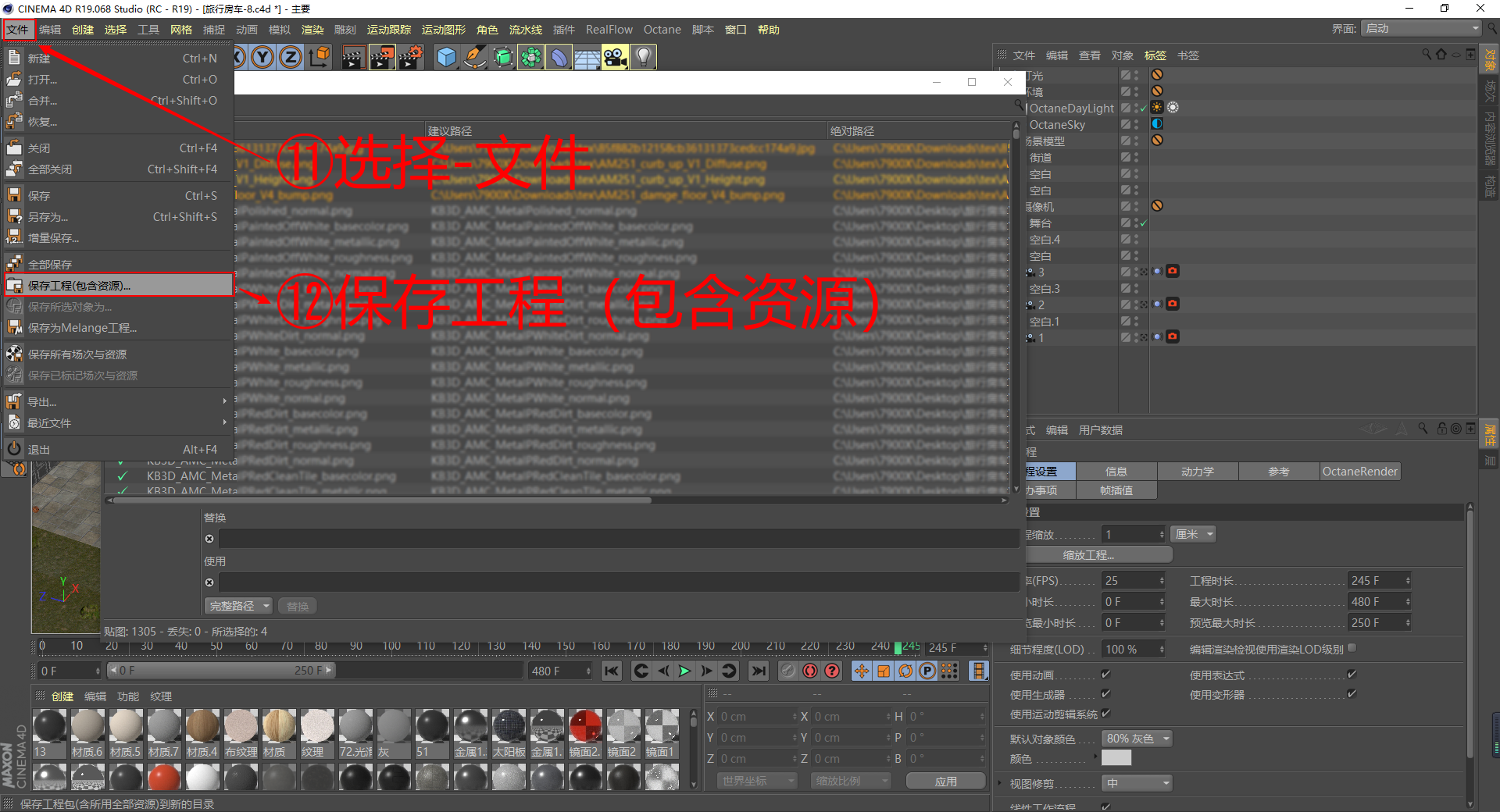Expand the 导出 submenu
The image size is (1500, 812).
(x=117, y=402)
